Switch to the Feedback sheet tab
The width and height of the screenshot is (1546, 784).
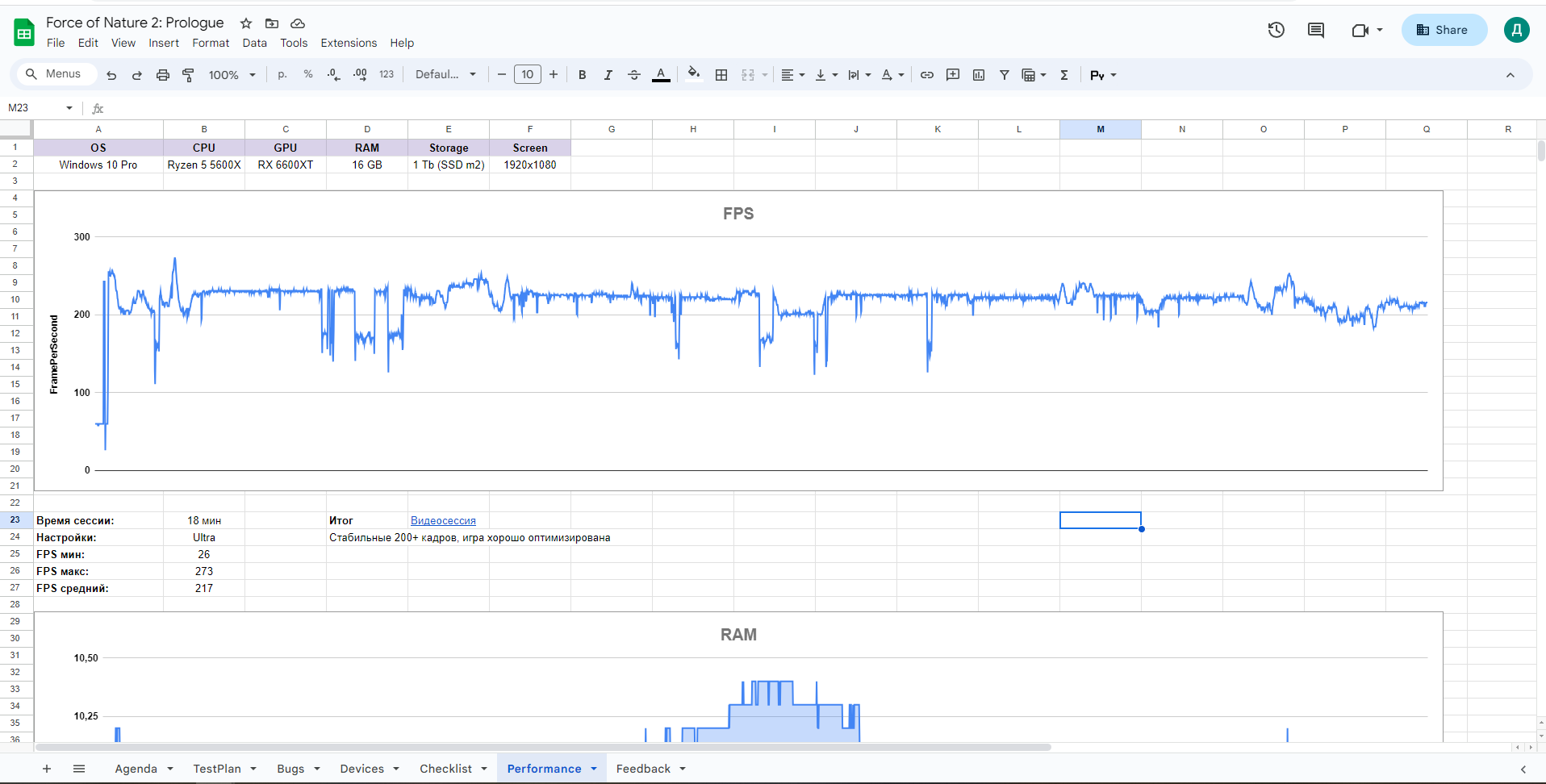coord(643,769)
